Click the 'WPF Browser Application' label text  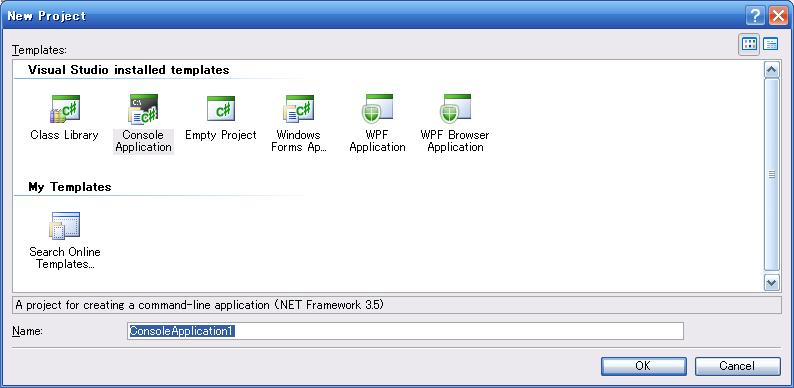[455, 141]
